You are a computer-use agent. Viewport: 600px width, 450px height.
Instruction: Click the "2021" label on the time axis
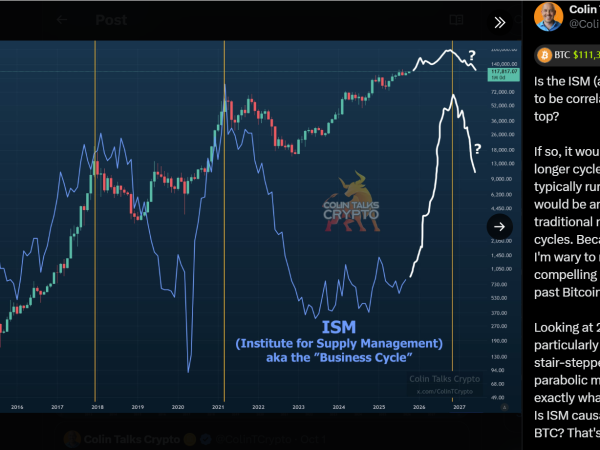pyautogui.click(x=218, y=407)
